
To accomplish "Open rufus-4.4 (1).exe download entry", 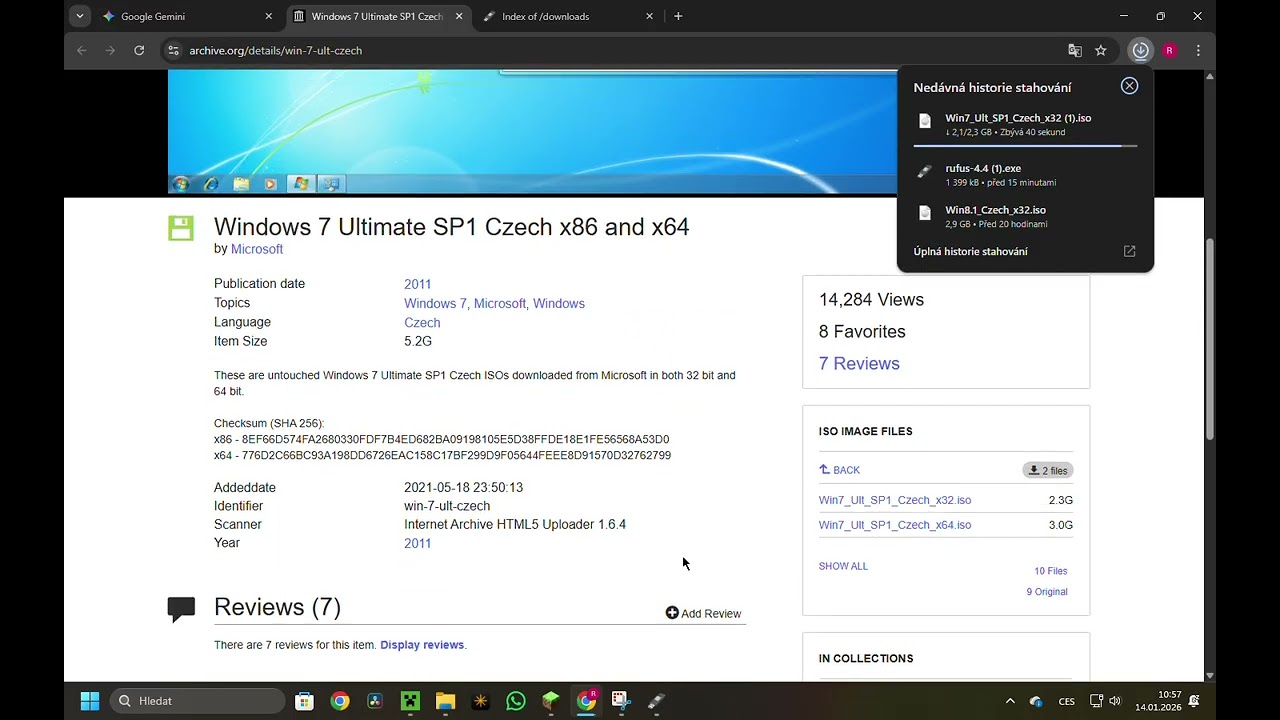I will 1025,175.
